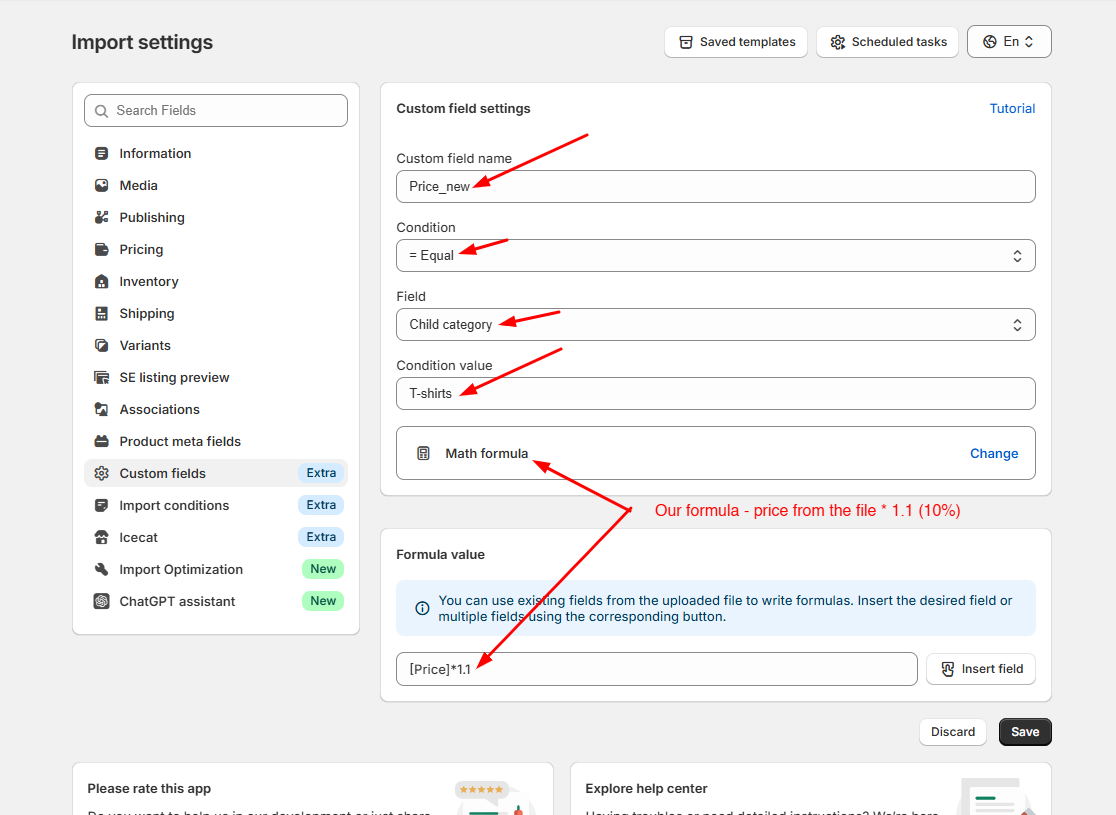The image size is (1116, 815).
Task: Click the Custom field name input
Action: [715, 186]
